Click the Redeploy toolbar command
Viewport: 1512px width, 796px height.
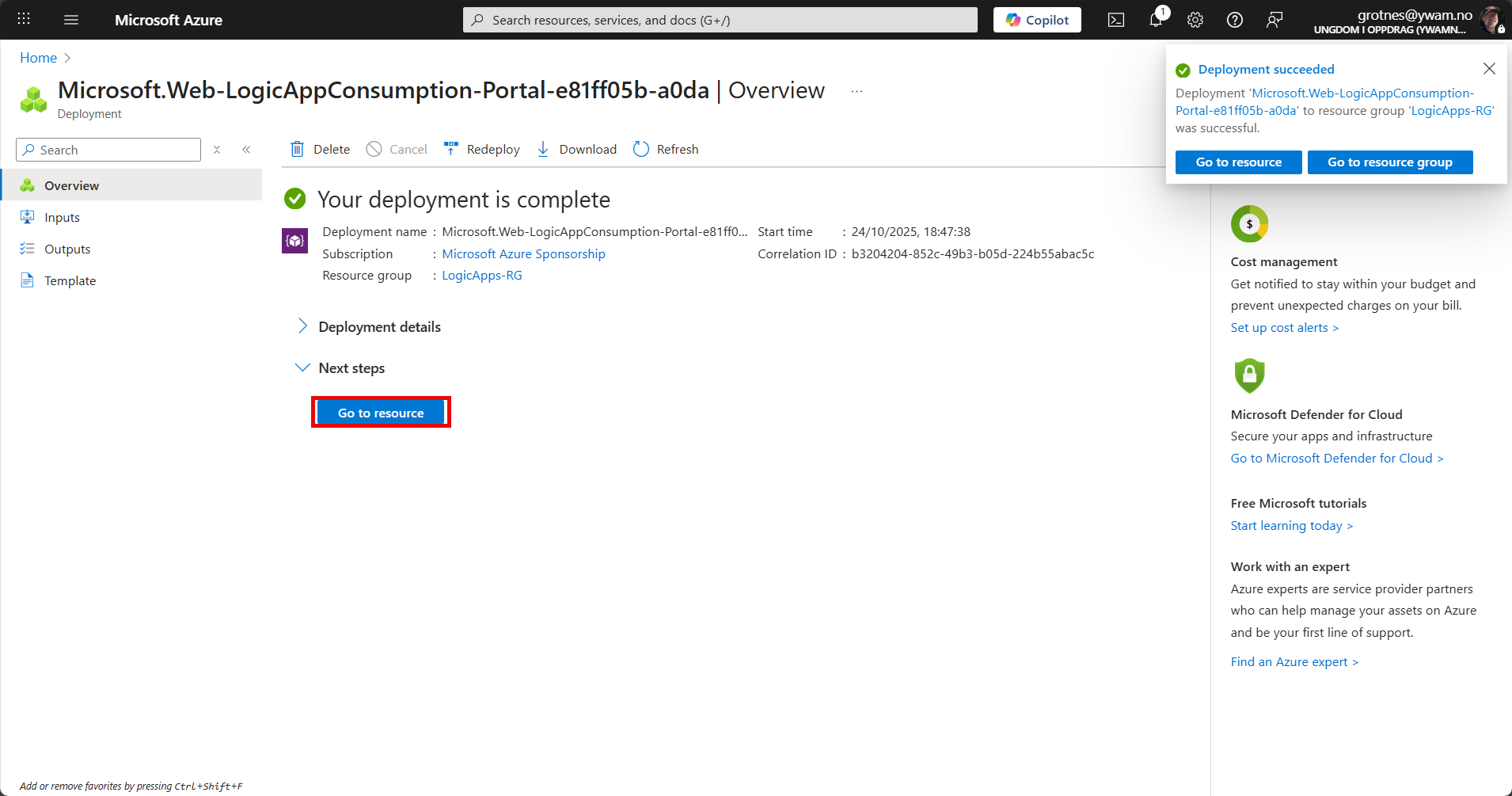pos(481,149)
